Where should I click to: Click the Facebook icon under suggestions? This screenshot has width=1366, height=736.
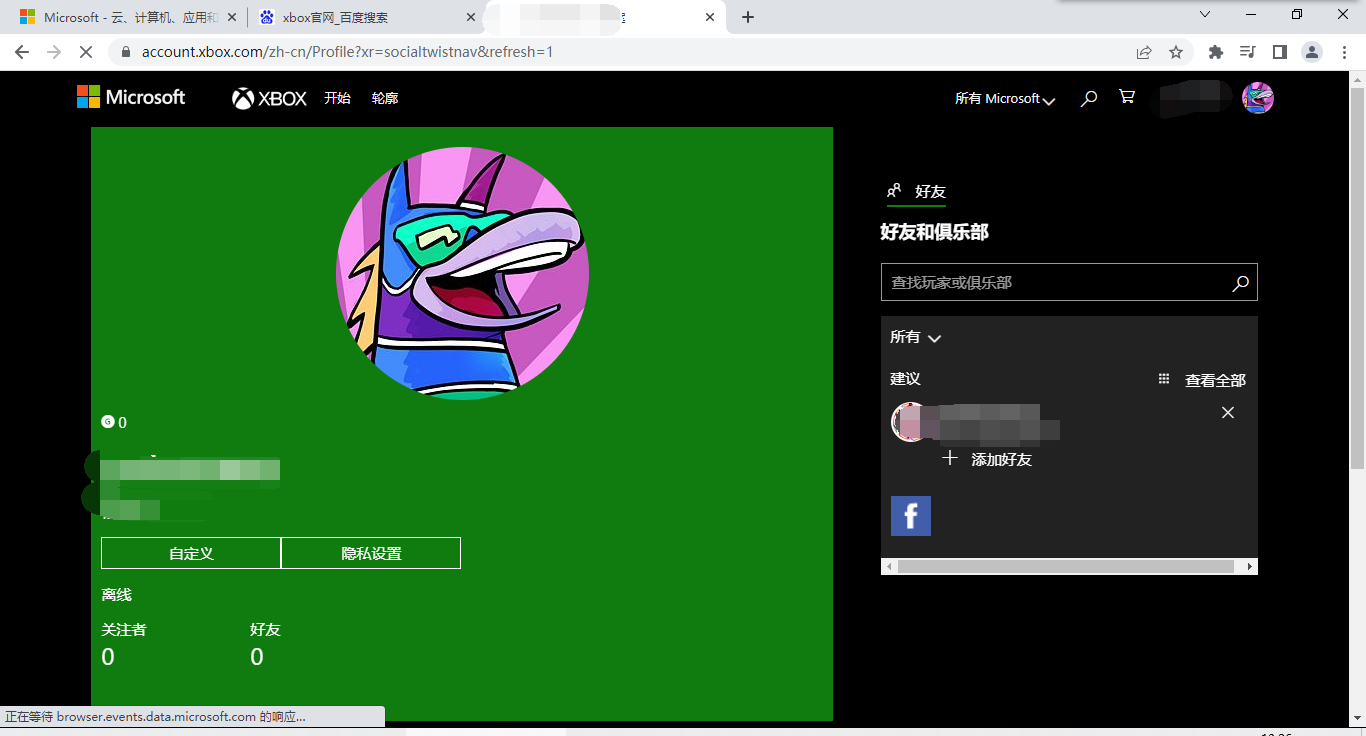coord(910,515)
